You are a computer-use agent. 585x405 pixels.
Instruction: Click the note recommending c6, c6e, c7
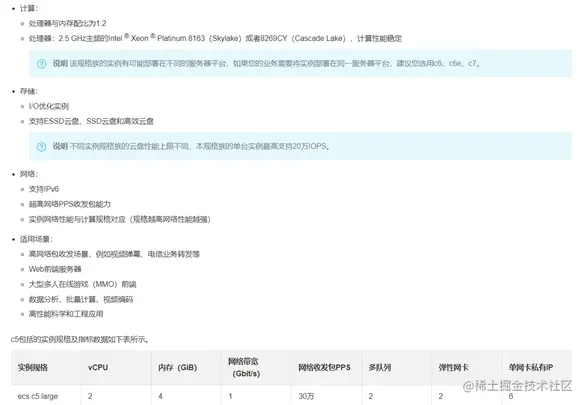coord(300,64)
